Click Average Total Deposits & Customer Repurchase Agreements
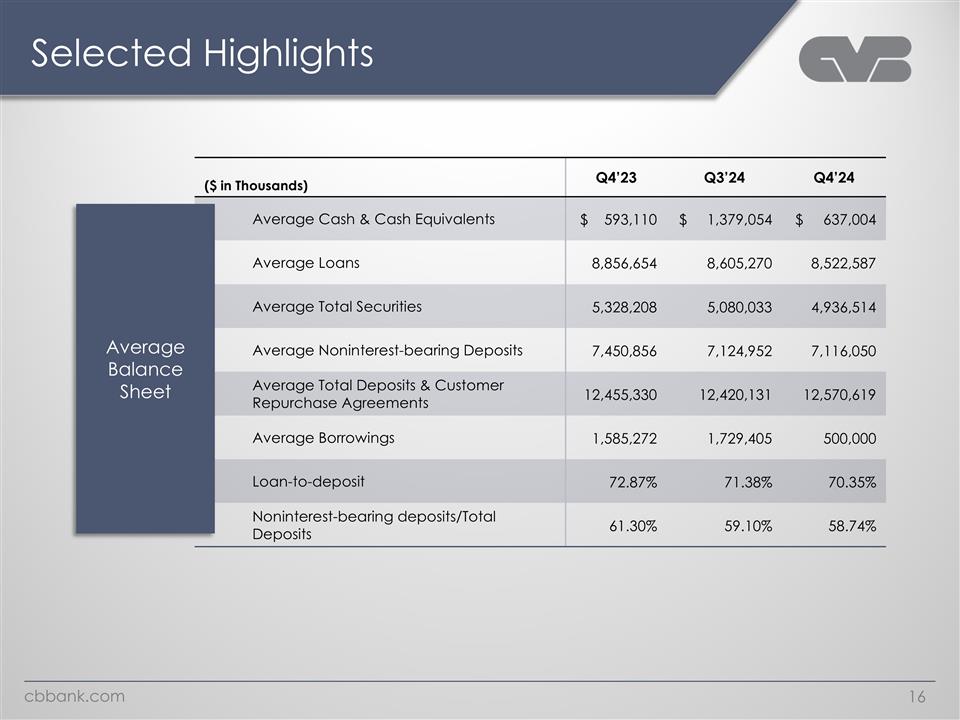This screenshot has height=720, width=960. [378, 394]
